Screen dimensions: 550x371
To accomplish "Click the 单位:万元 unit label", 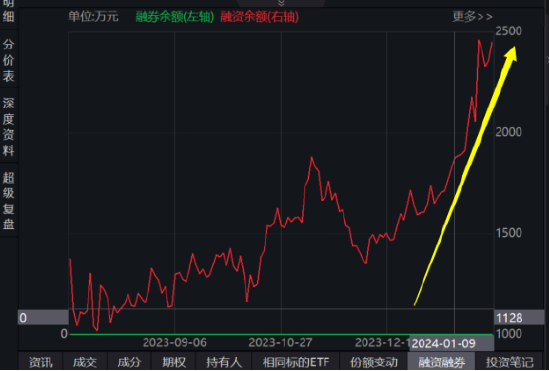I will pos(93,16).
